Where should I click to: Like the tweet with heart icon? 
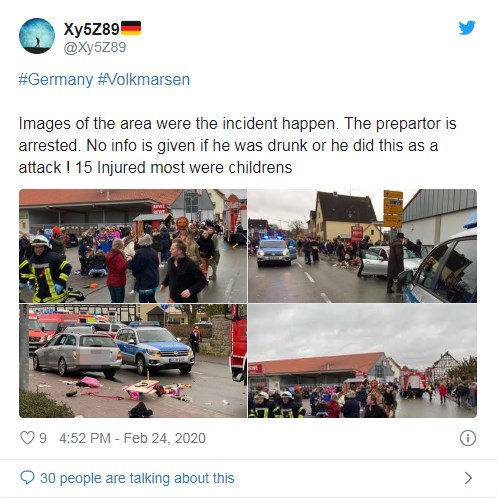tap(27, 438)
